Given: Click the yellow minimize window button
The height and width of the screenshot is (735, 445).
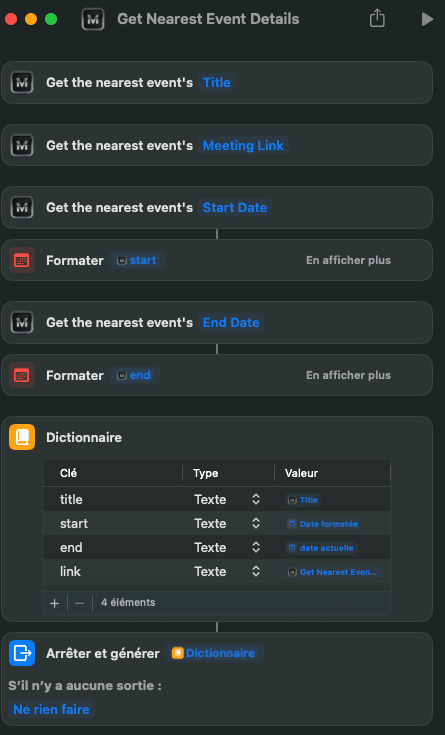Looking at the screenshot, I should (31, 19).
